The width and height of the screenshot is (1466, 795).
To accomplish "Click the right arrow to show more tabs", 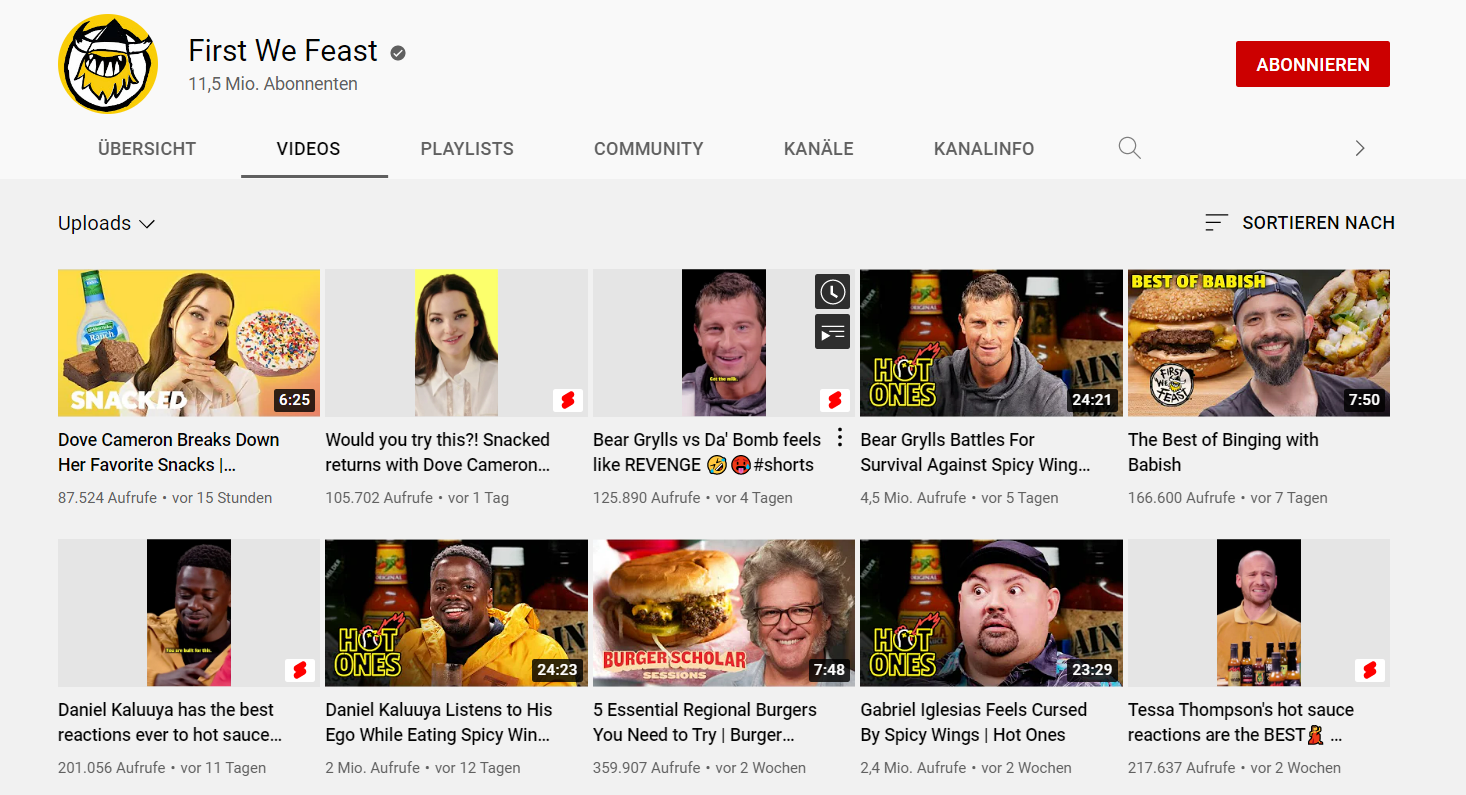I will click(x=1359, y=148).
